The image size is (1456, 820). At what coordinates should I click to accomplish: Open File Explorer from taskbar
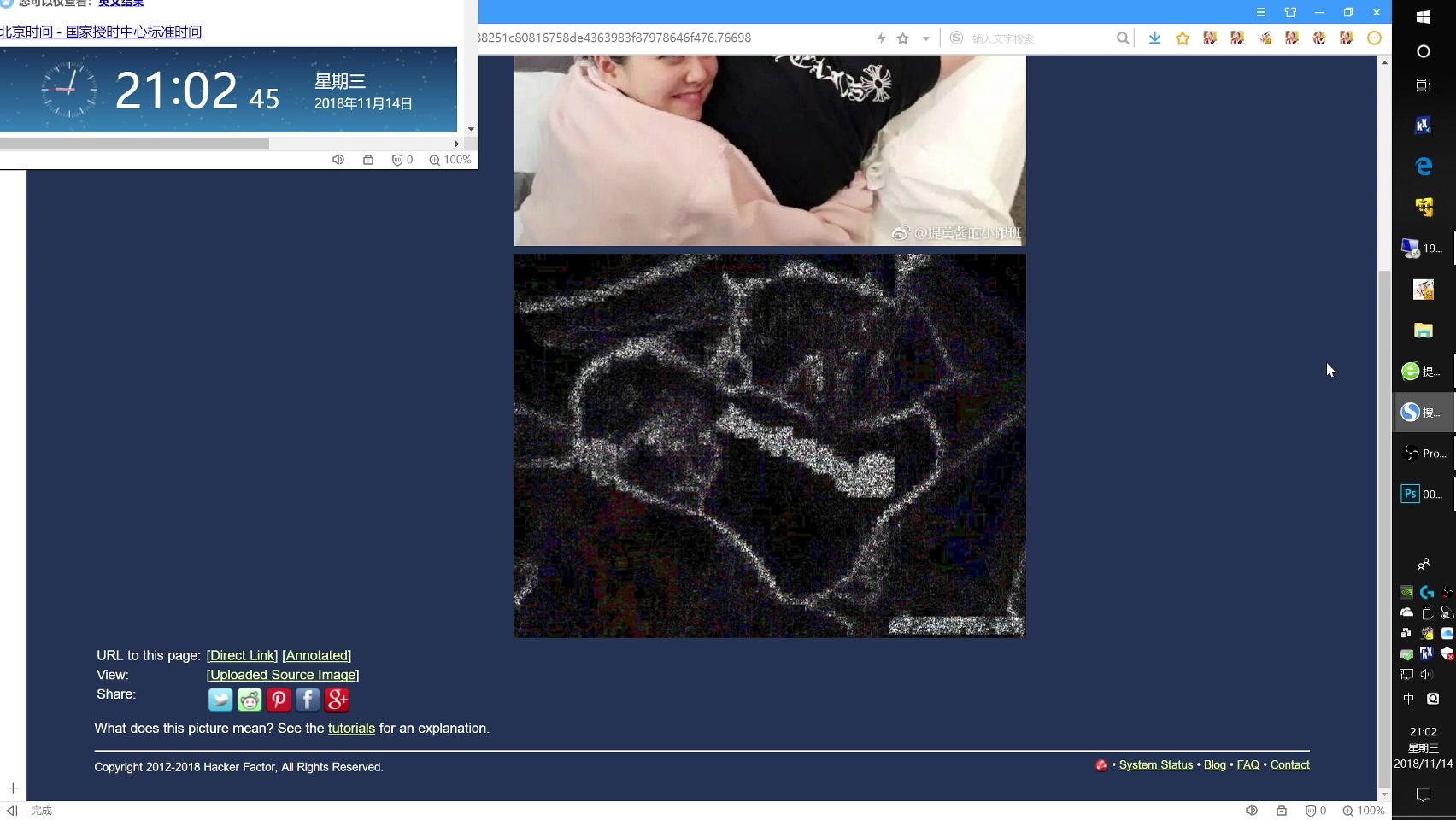tap(1424, 331)
